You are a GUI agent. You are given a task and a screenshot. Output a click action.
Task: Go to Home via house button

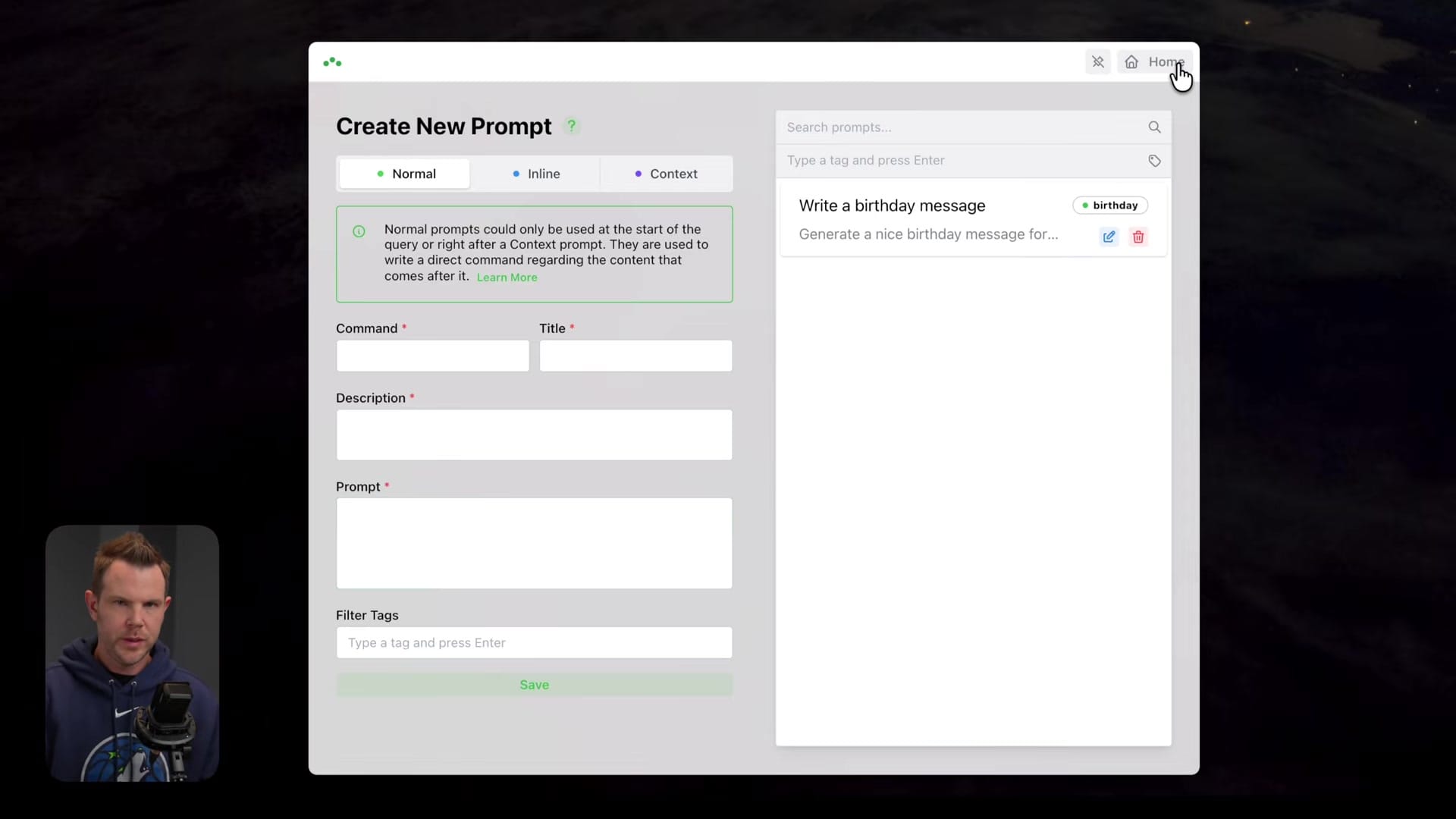[x=1154, y=62]
